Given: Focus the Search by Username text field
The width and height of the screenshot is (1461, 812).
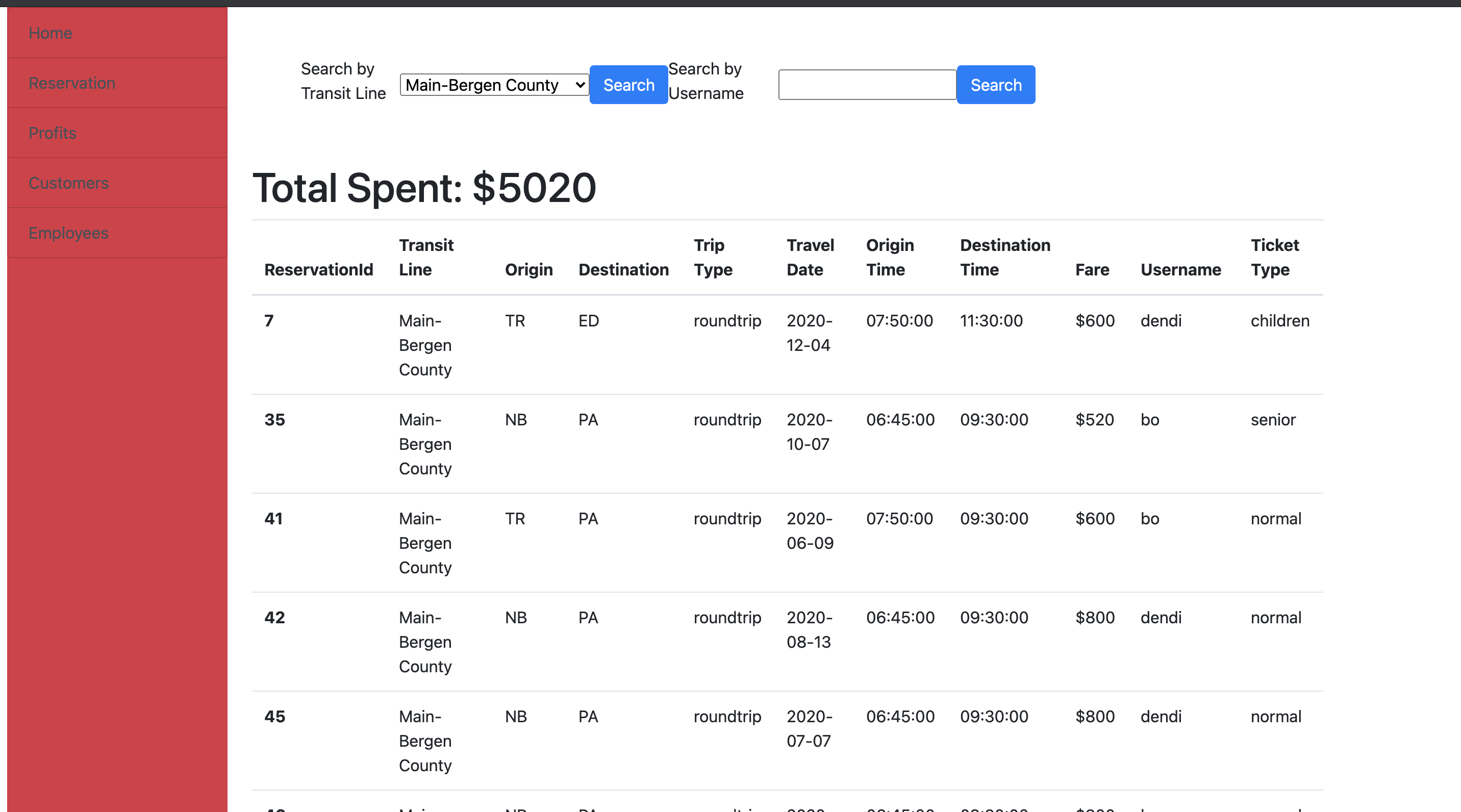Looking at the screenshot, I should [x=867, y=85].
